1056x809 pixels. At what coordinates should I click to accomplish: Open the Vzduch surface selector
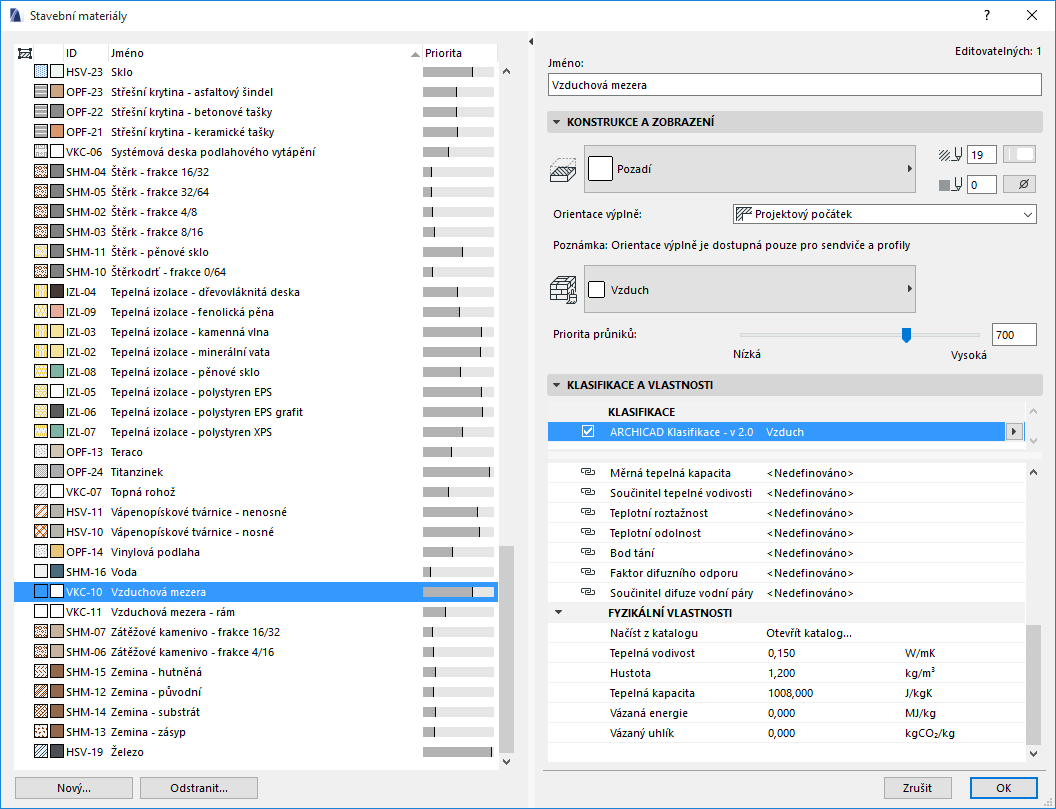[x=750, y=290]
